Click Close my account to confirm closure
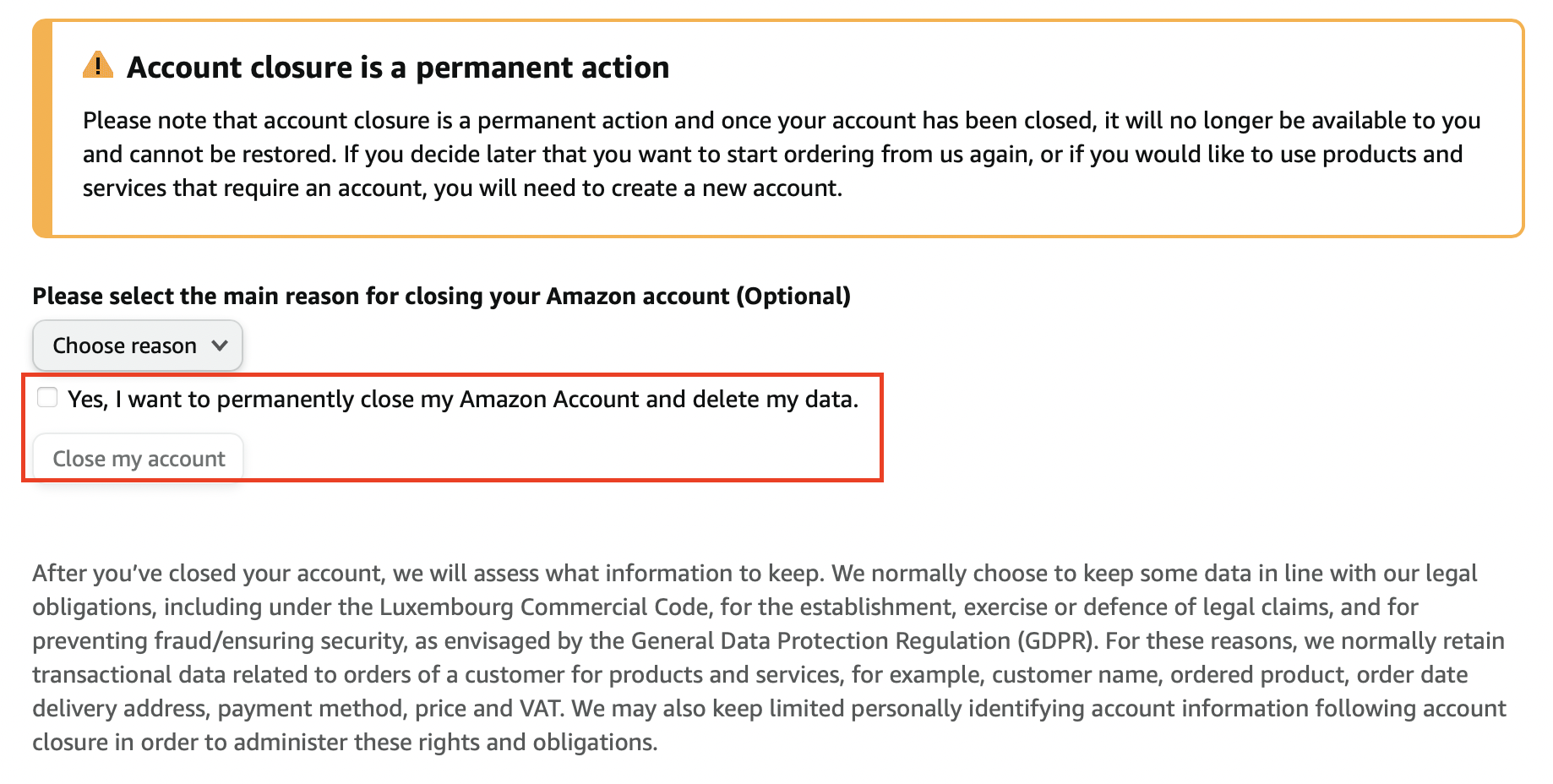 [138, 458]
